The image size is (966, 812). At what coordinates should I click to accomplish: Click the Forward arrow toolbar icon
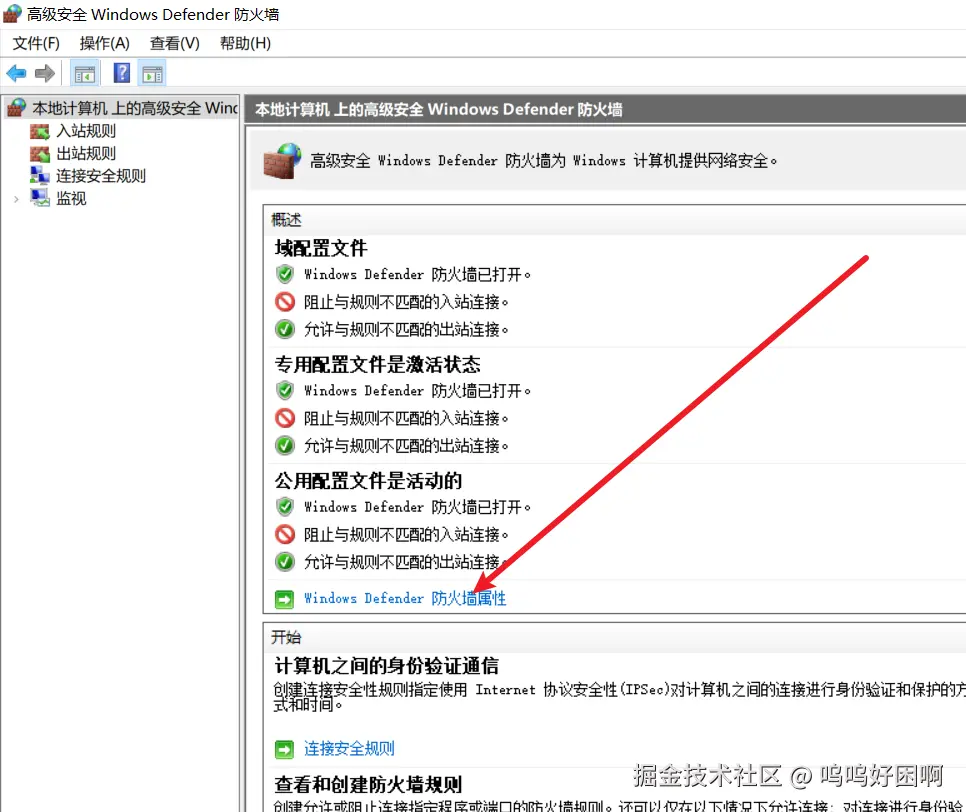44,74
